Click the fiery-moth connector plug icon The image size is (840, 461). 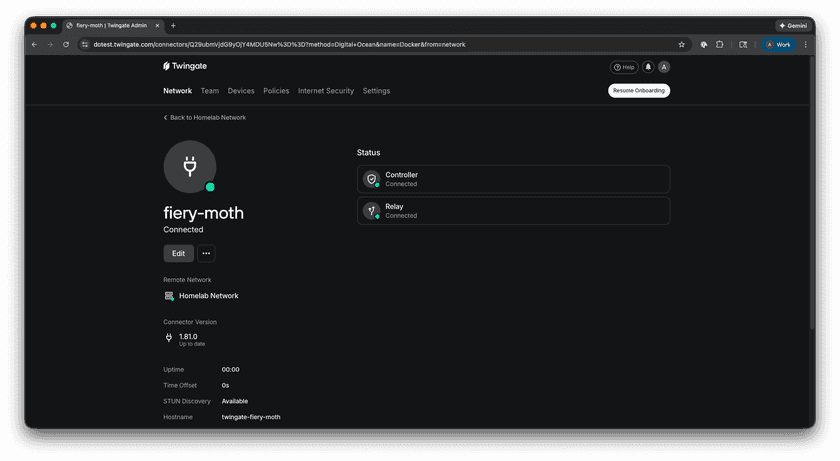coord(189,166)
